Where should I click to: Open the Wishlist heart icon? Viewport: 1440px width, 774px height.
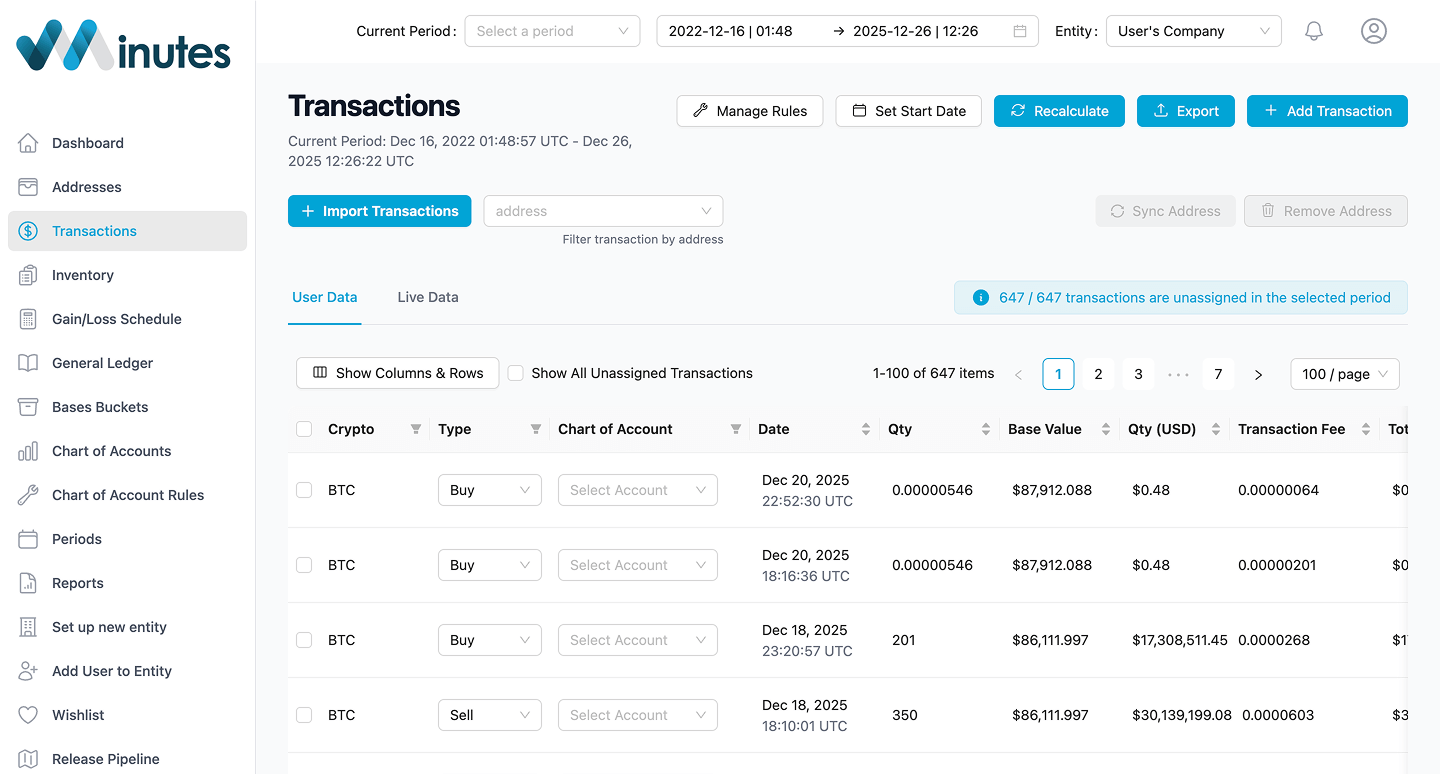click(30, 714)
